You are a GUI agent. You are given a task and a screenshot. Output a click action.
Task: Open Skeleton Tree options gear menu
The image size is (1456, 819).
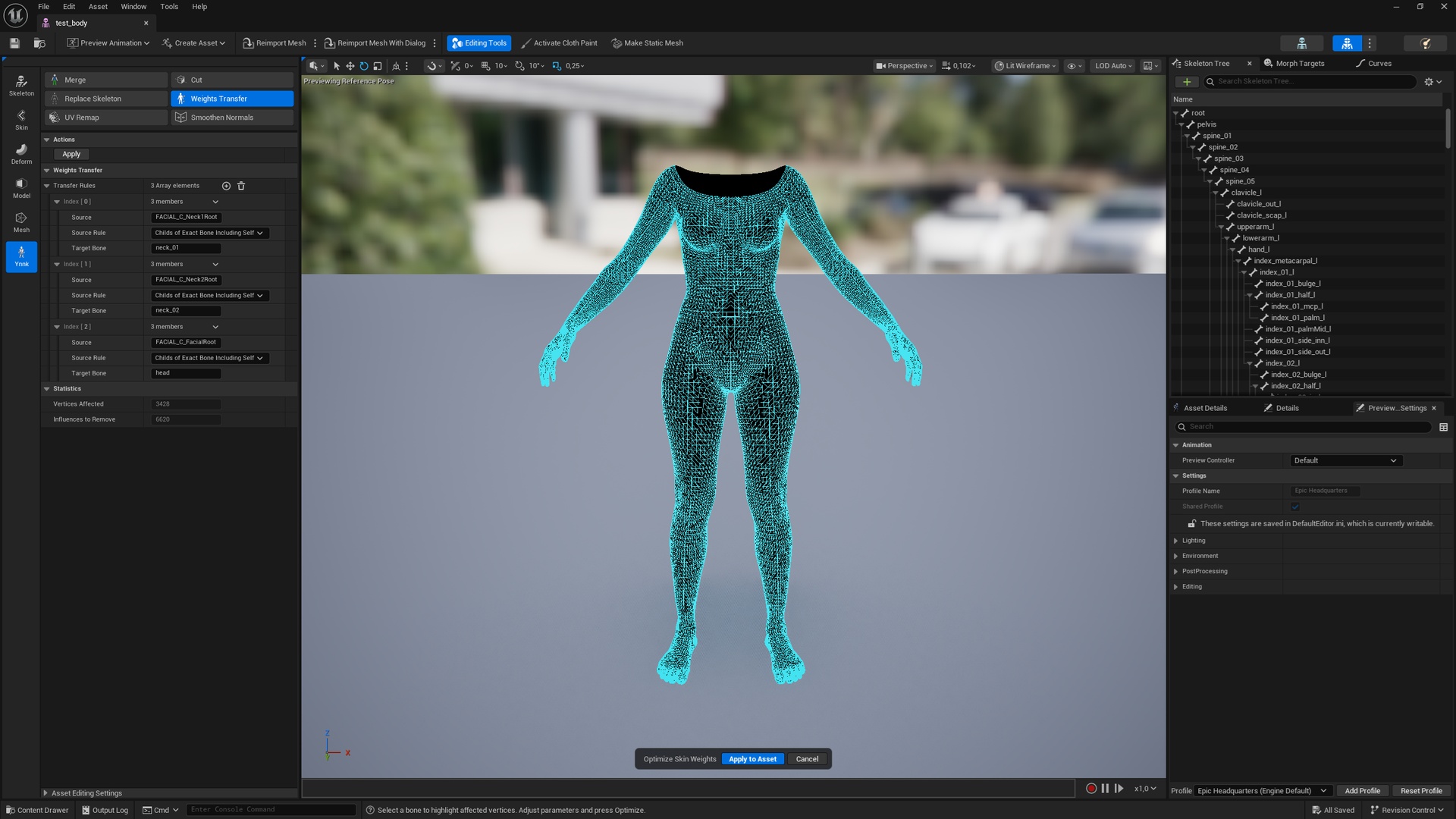tap(1433, 82)
